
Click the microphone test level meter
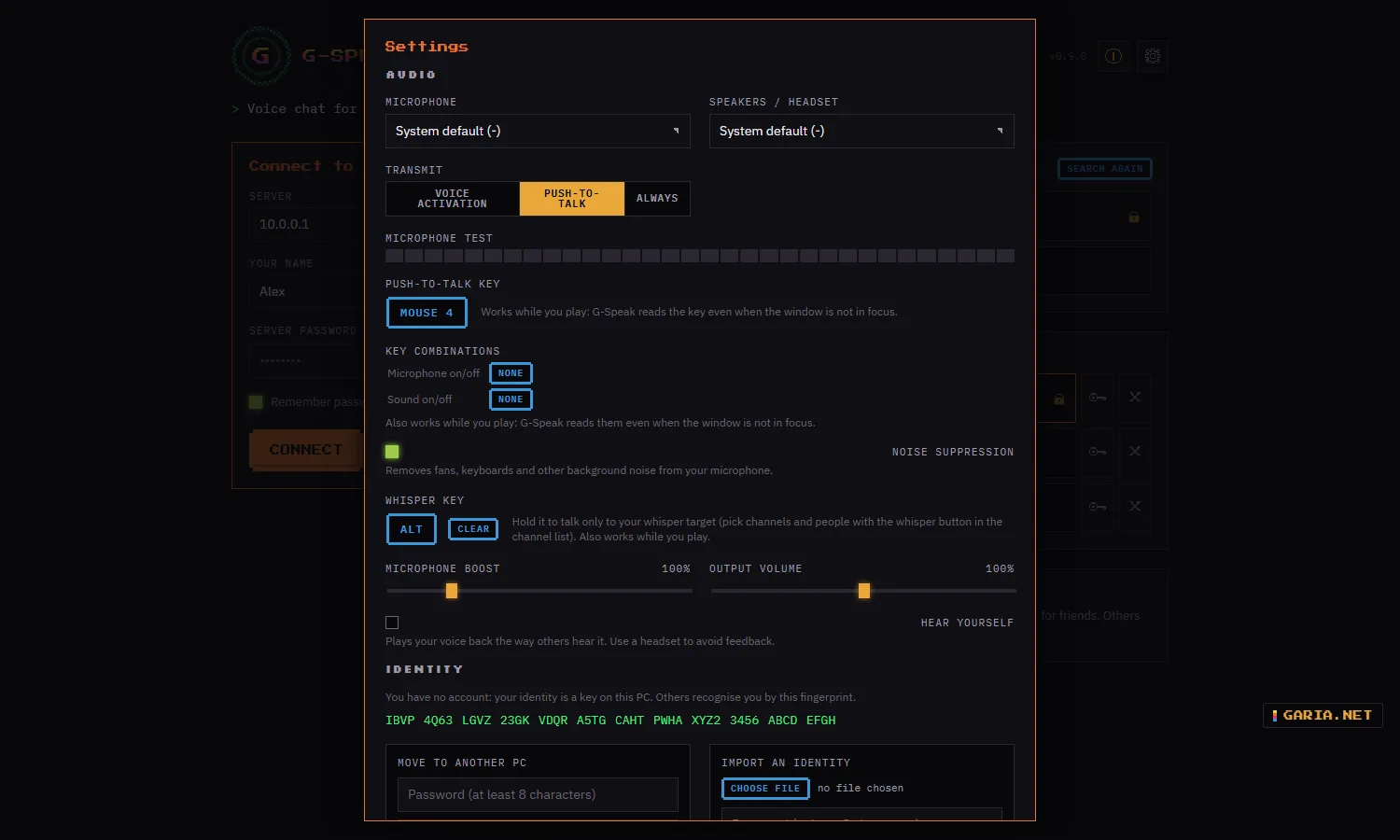(x=700, y=256)
